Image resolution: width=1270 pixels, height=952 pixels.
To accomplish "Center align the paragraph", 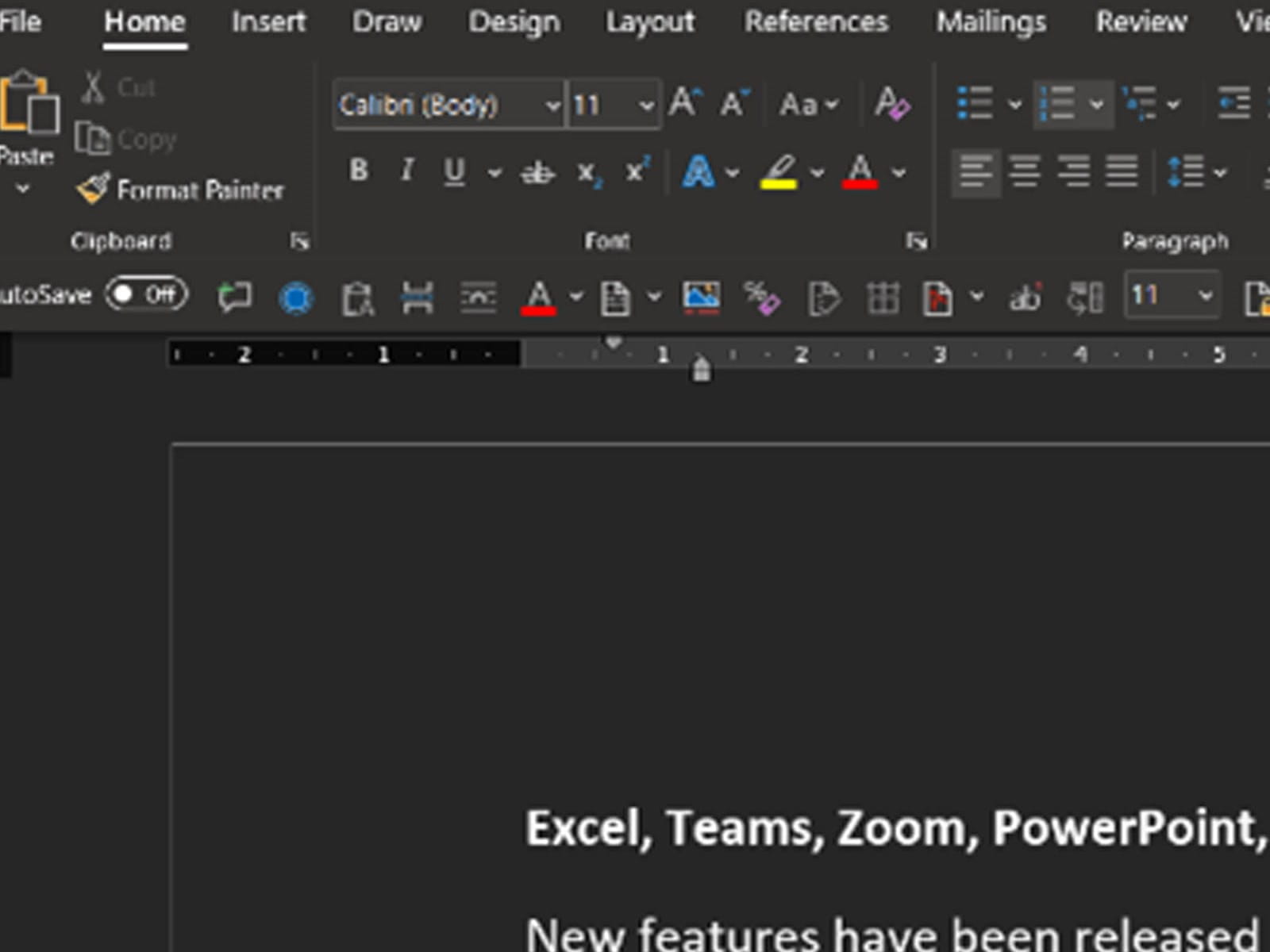I will pyautogui.click(x=1024, y=171).
